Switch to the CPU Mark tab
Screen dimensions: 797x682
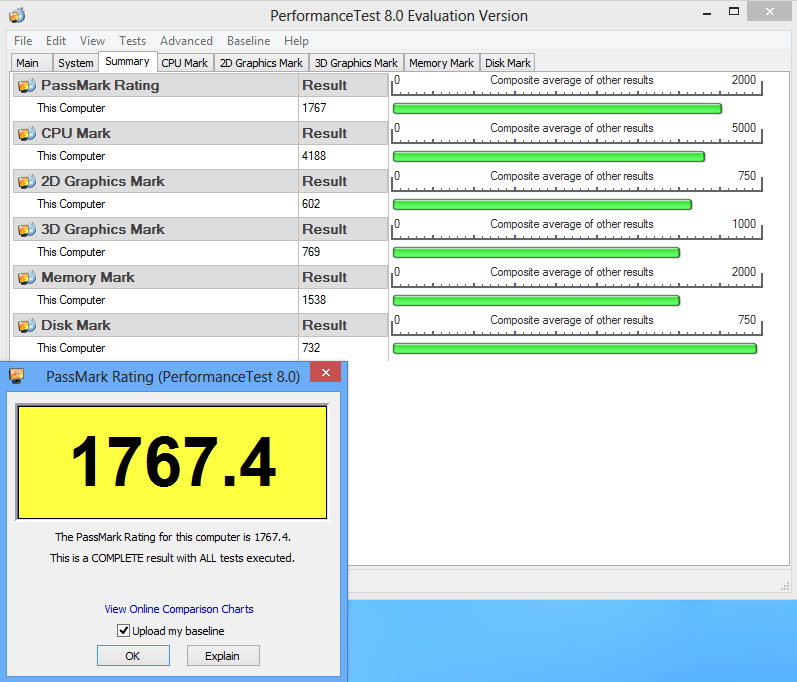[x=185, y=63]
